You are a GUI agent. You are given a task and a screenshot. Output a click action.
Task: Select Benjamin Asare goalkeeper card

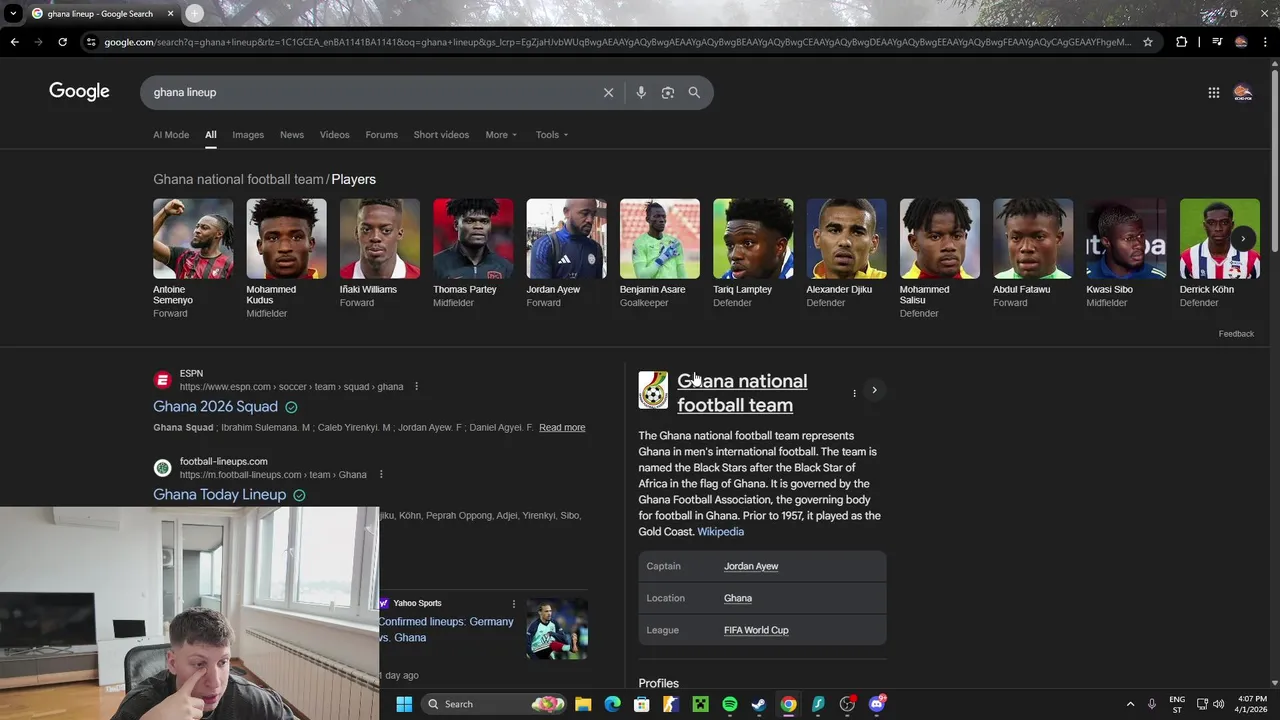pyautogui.click(x=660, y=254)
